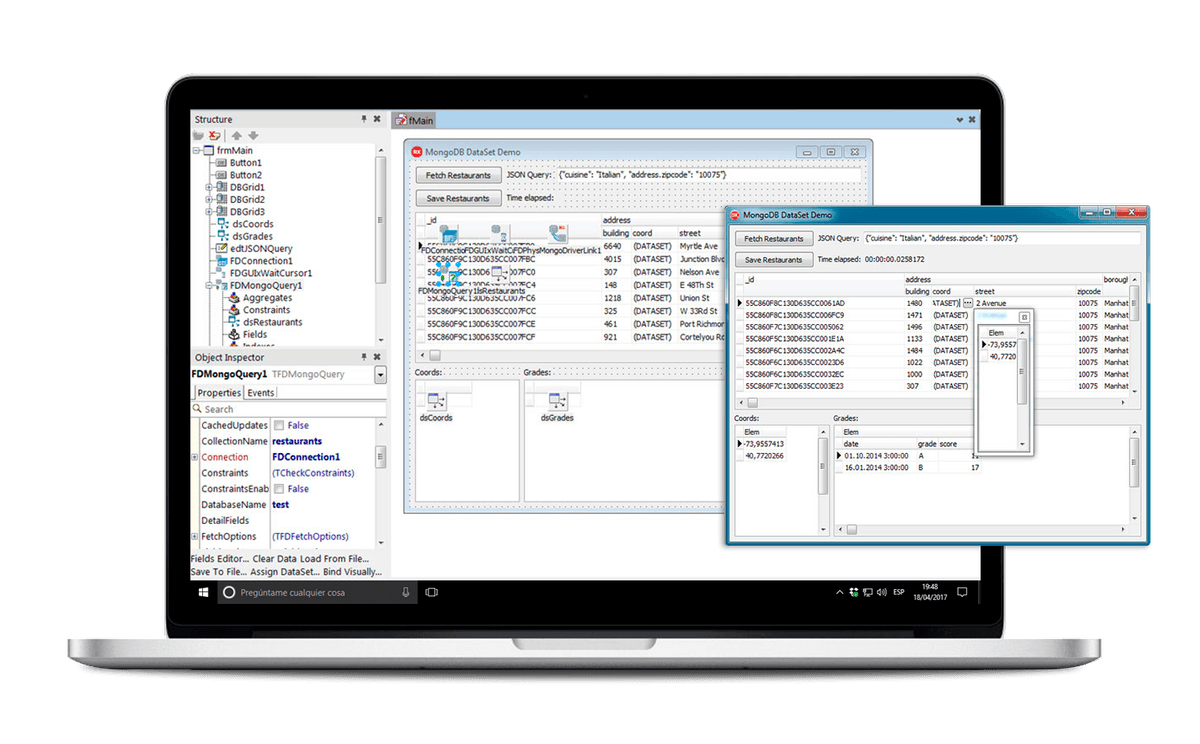Close the small Elem popup window
Viewport: 1200px width, 744px height.
[x=1023, y=317]
